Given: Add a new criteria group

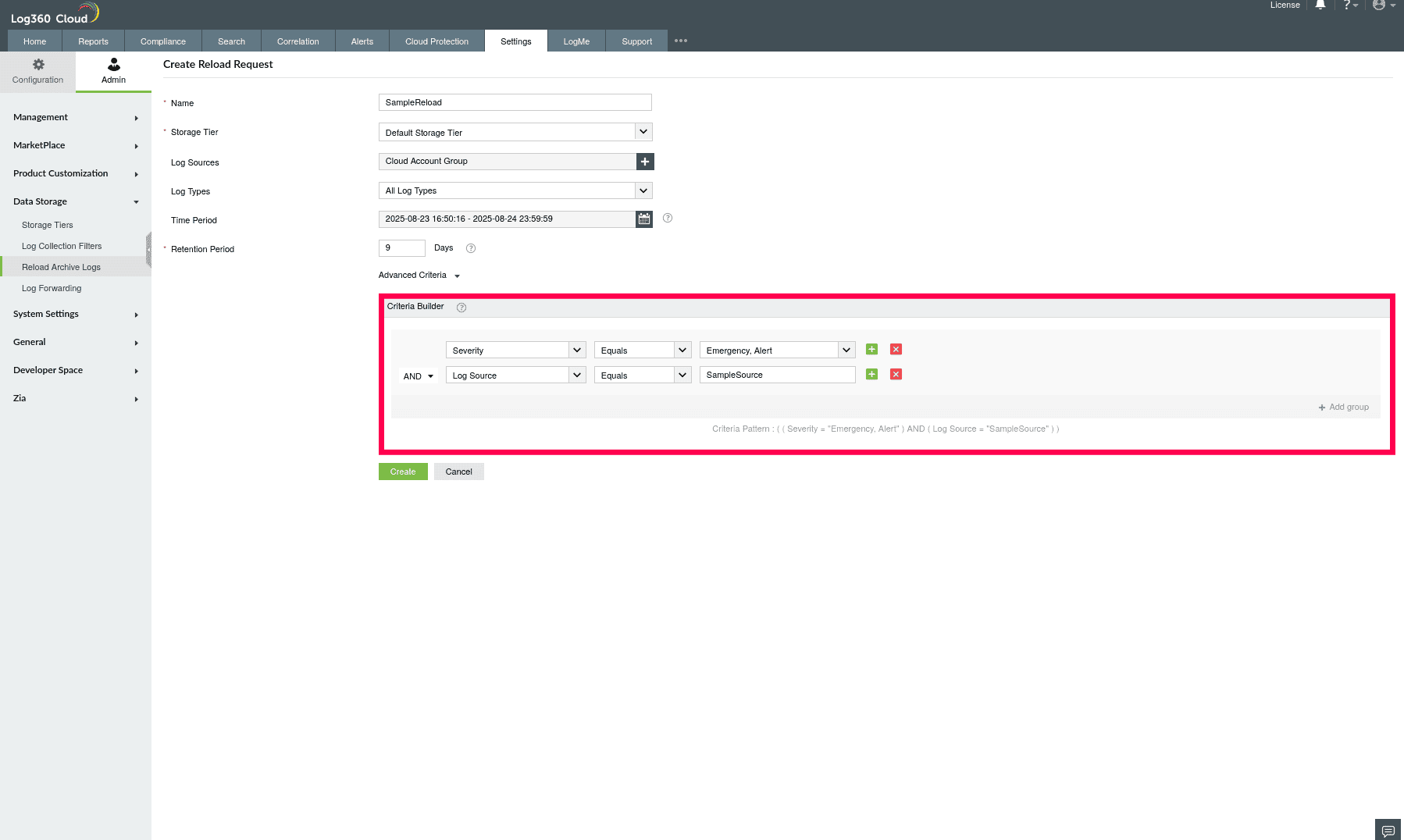Looking at the screenshot, I should 1344,407.
